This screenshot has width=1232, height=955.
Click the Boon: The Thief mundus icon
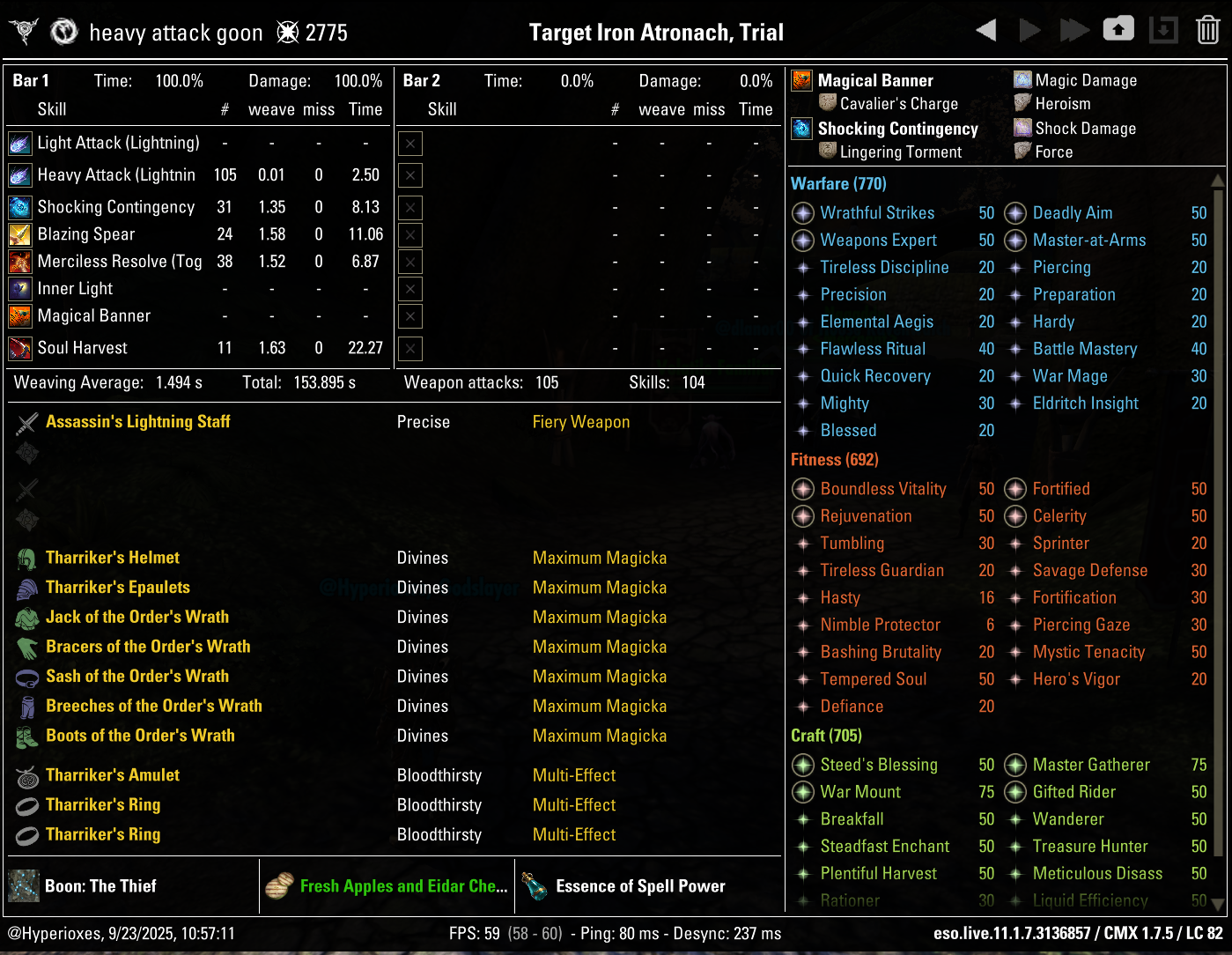point(22,885)
